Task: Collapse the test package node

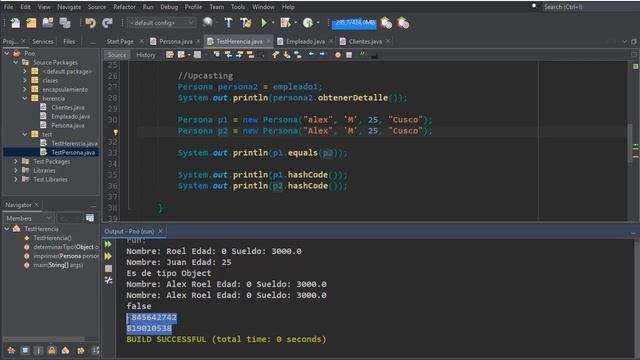Action: (24, 134)
